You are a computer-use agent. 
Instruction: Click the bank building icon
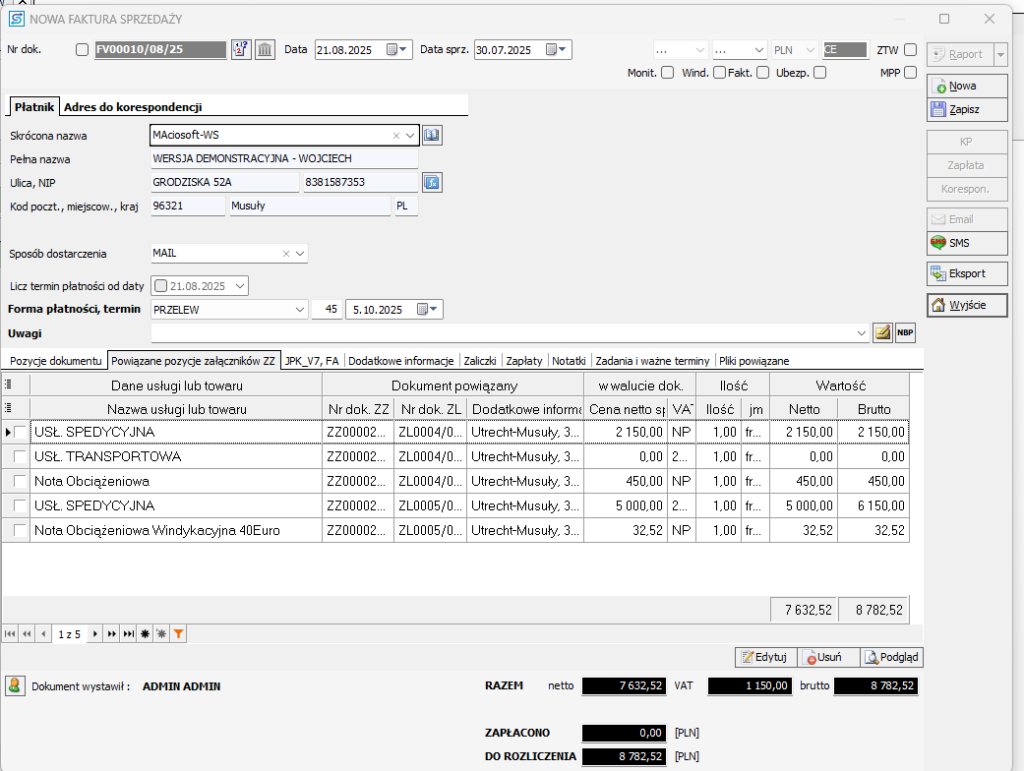265,50
